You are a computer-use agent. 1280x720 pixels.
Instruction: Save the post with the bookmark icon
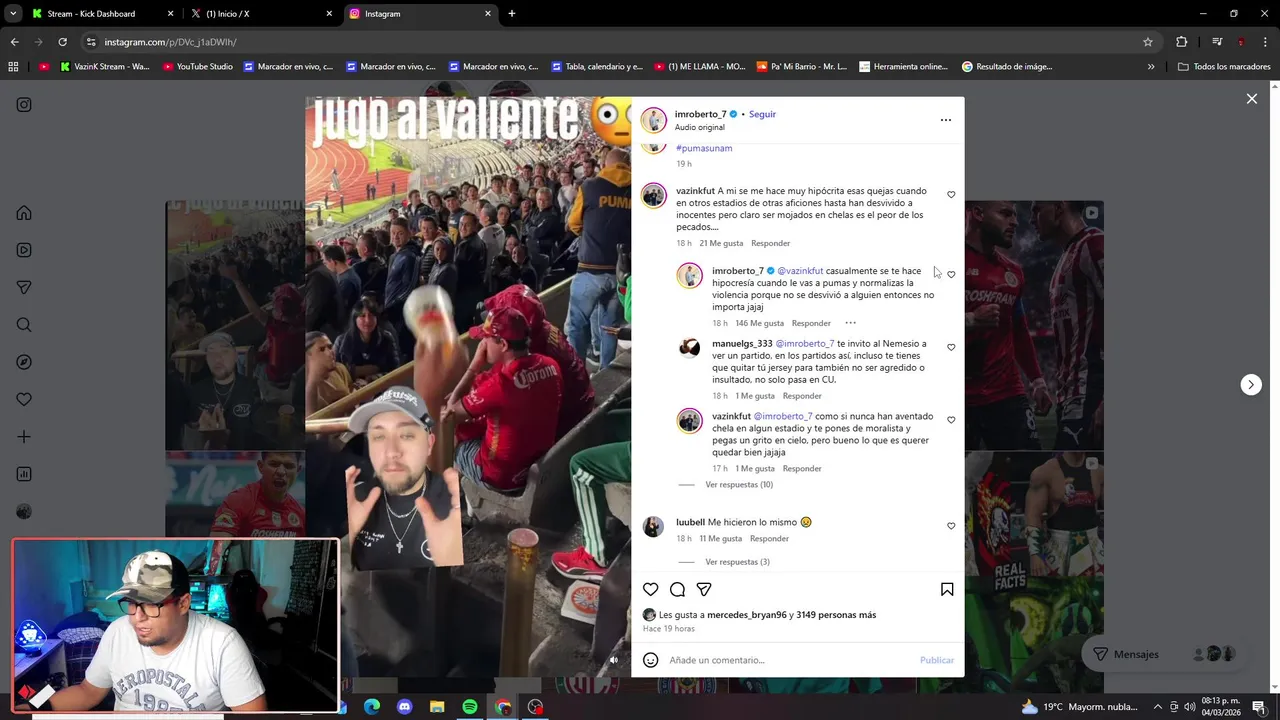point(947,589)
